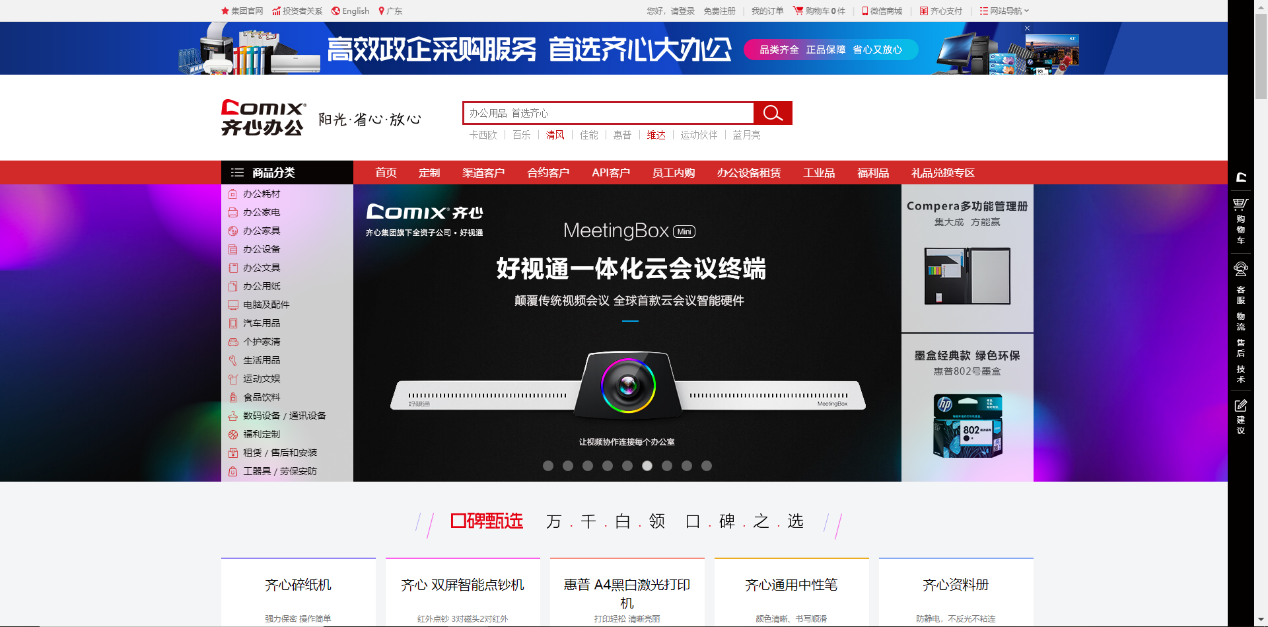Expand the 网站导航 dropdown
1268x627 pixels.
point(1004,11)
